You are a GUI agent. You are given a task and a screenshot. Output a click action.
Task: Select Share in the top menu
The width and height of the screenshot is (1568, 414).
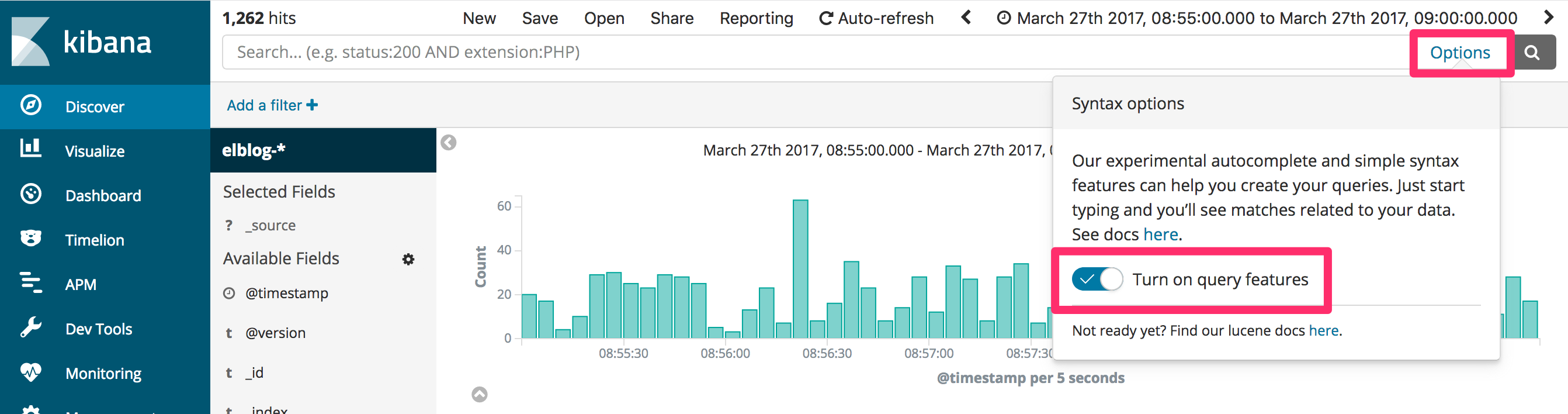tap(672, 18)
